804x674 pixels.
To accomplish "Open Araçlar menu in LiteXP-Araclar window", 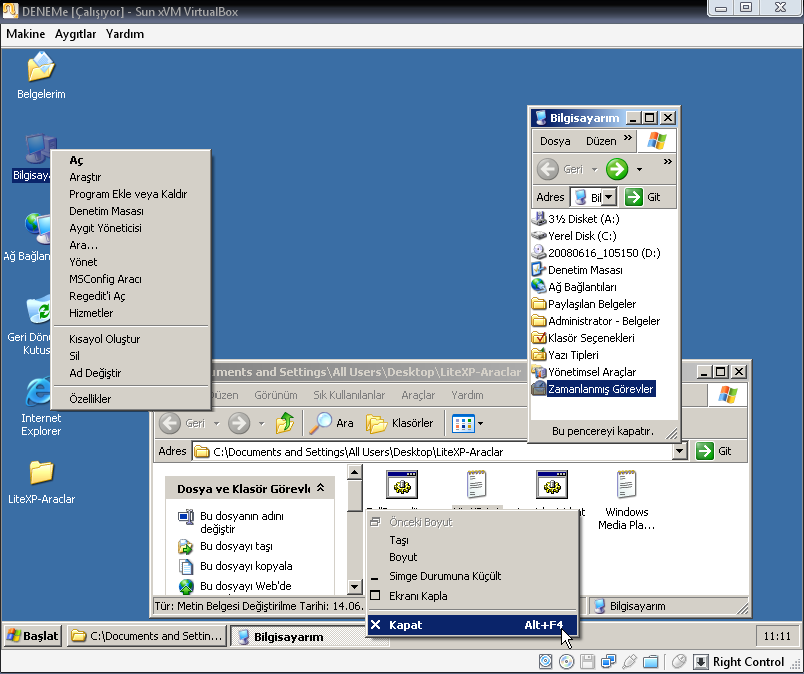I will click(x=418, y=395).
